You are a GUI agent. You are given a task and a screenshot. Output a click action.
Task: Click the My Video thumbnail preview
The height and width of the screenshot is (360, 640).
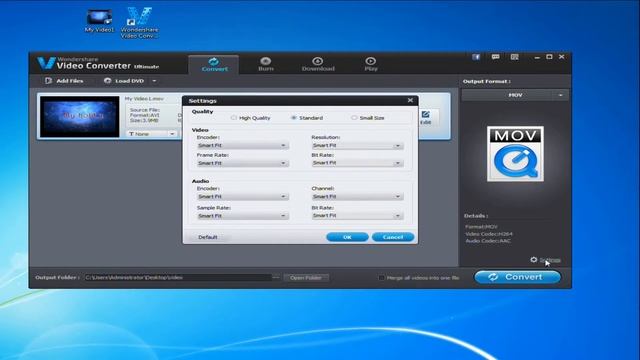80,116
